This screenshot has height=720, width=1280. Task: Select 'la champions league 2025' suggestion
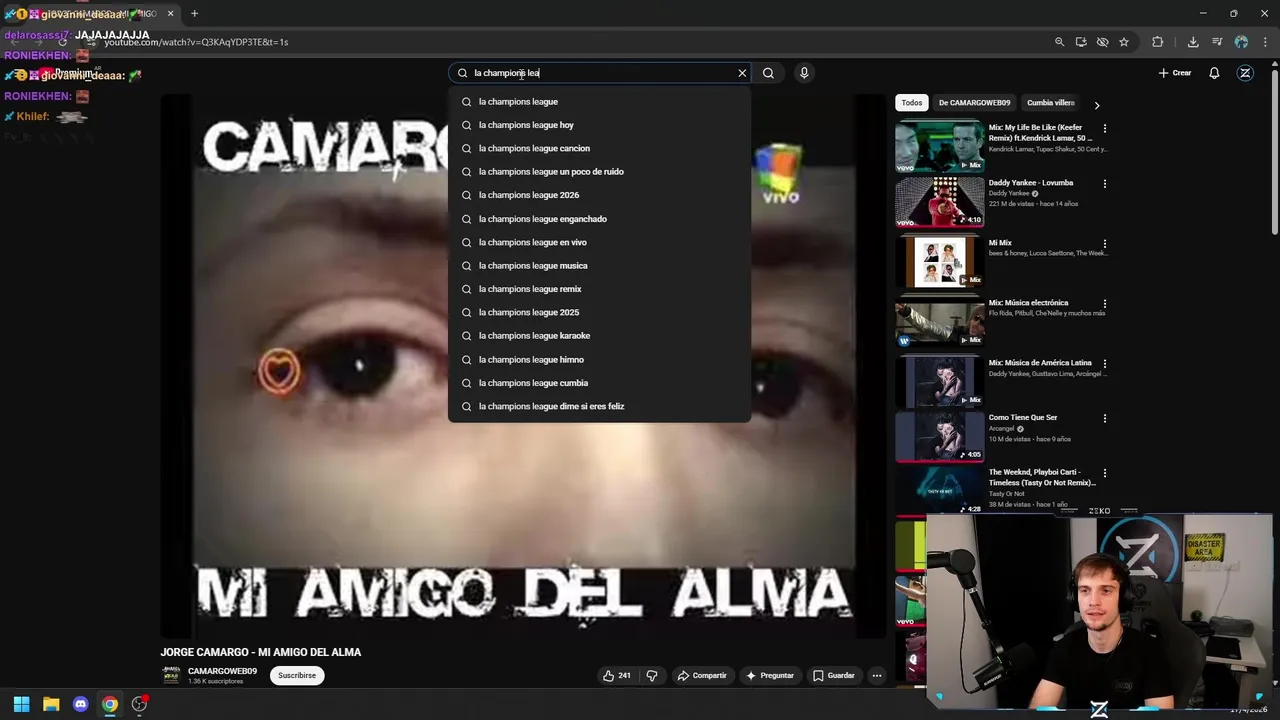[x=599, y=312]
